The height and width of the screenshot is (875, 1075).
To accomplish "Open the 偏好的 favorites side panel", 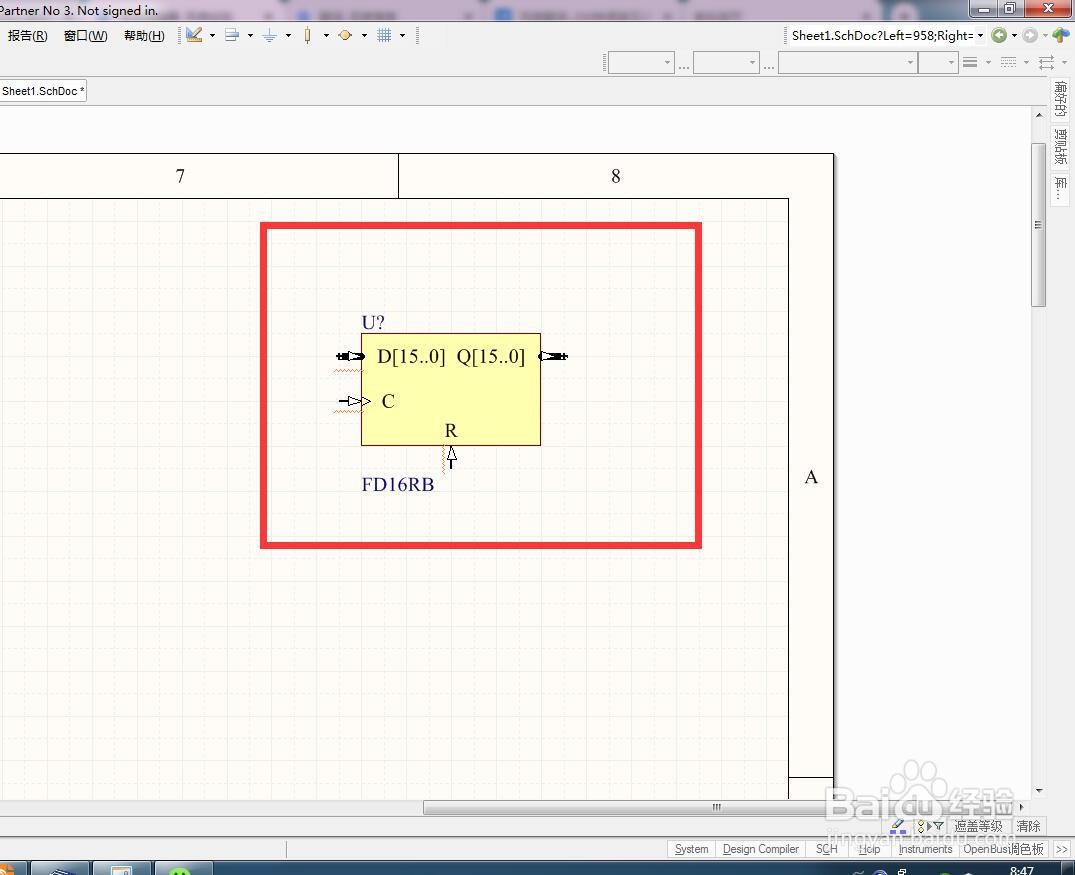I will [x=1061, y=99].
